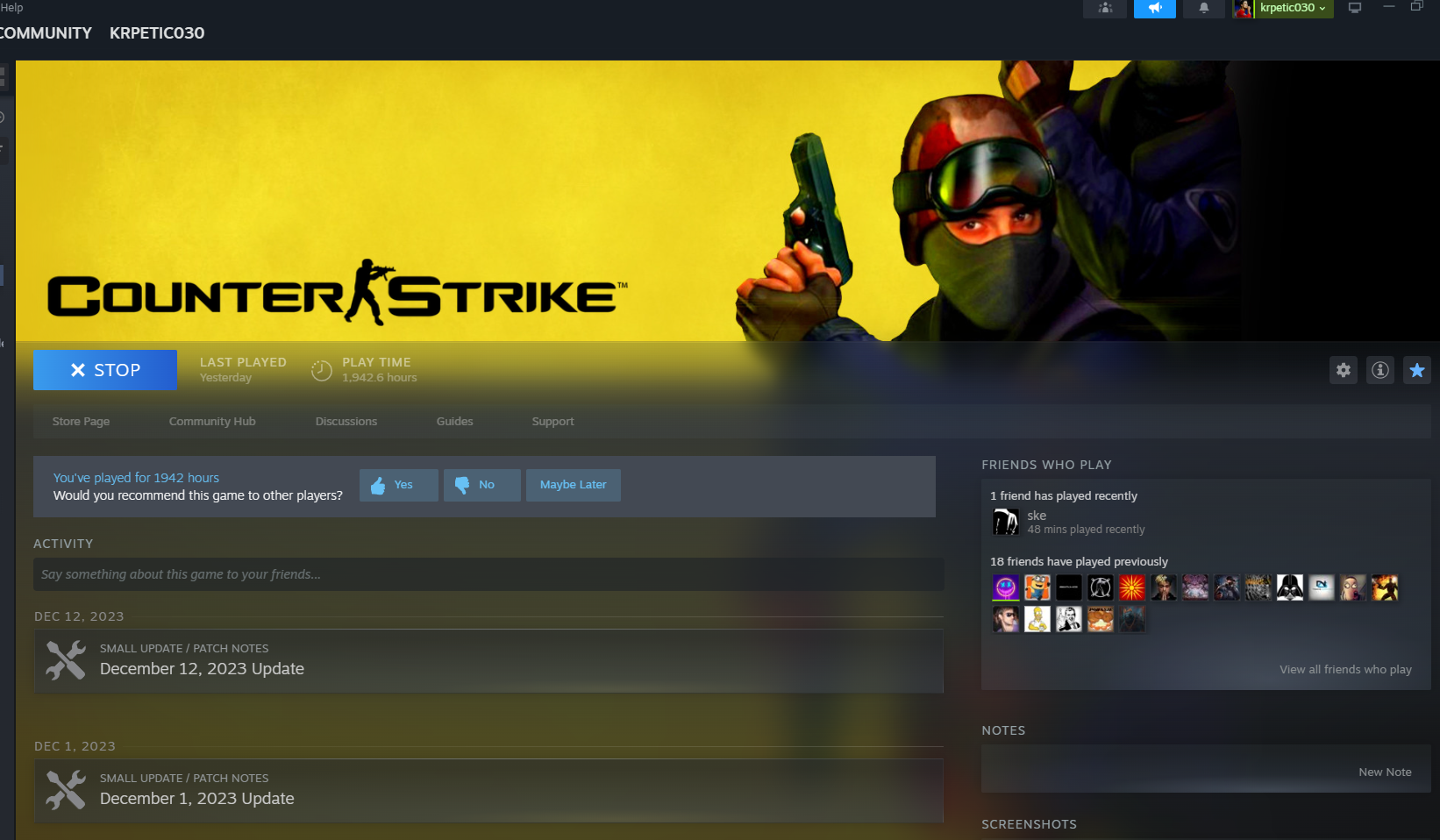The width and height of the screenshot is (1440, 840).
Task: Open the game settings gear icon
Action: coord(1343,370)
